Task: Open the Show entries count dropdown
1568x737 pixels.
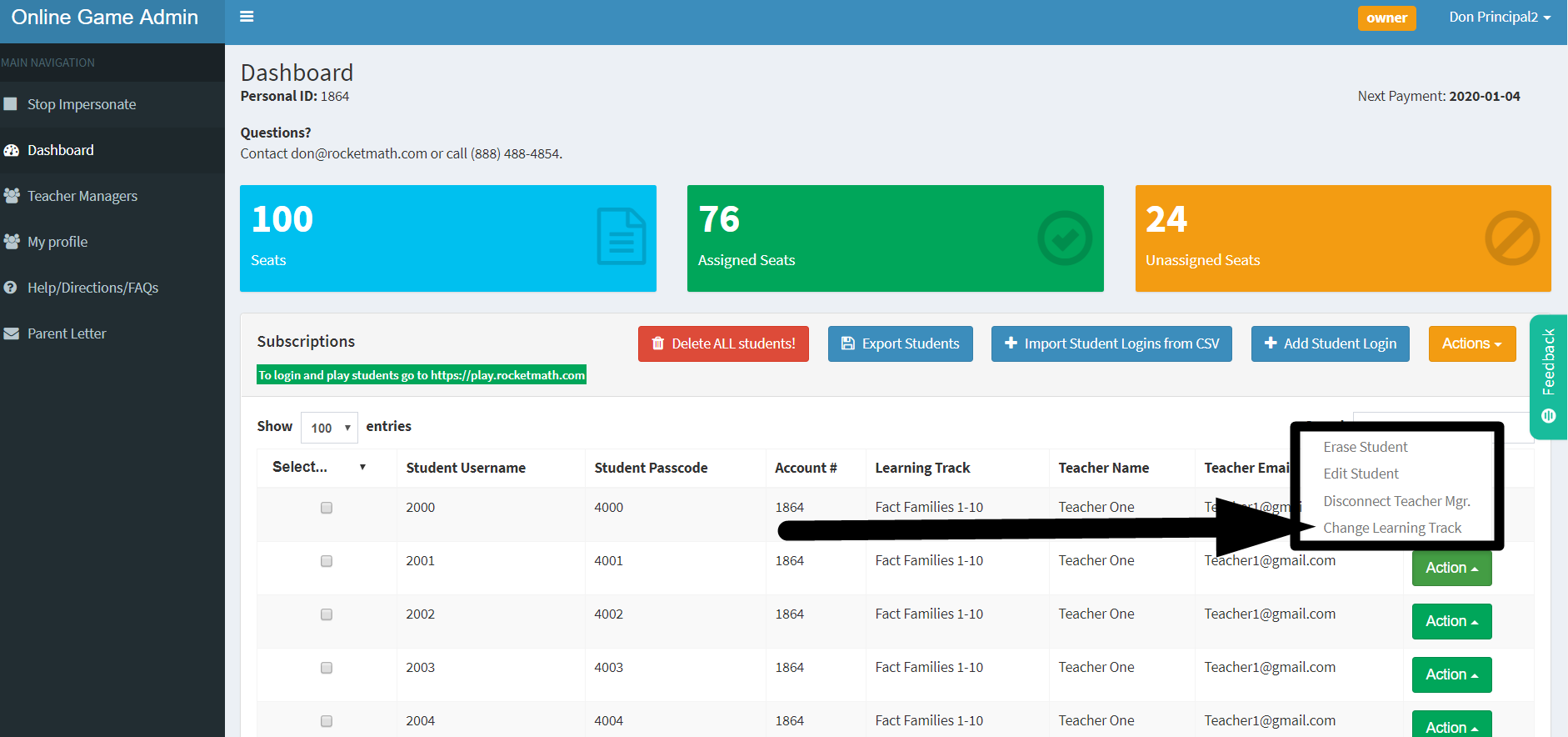Action: [329, 428]
